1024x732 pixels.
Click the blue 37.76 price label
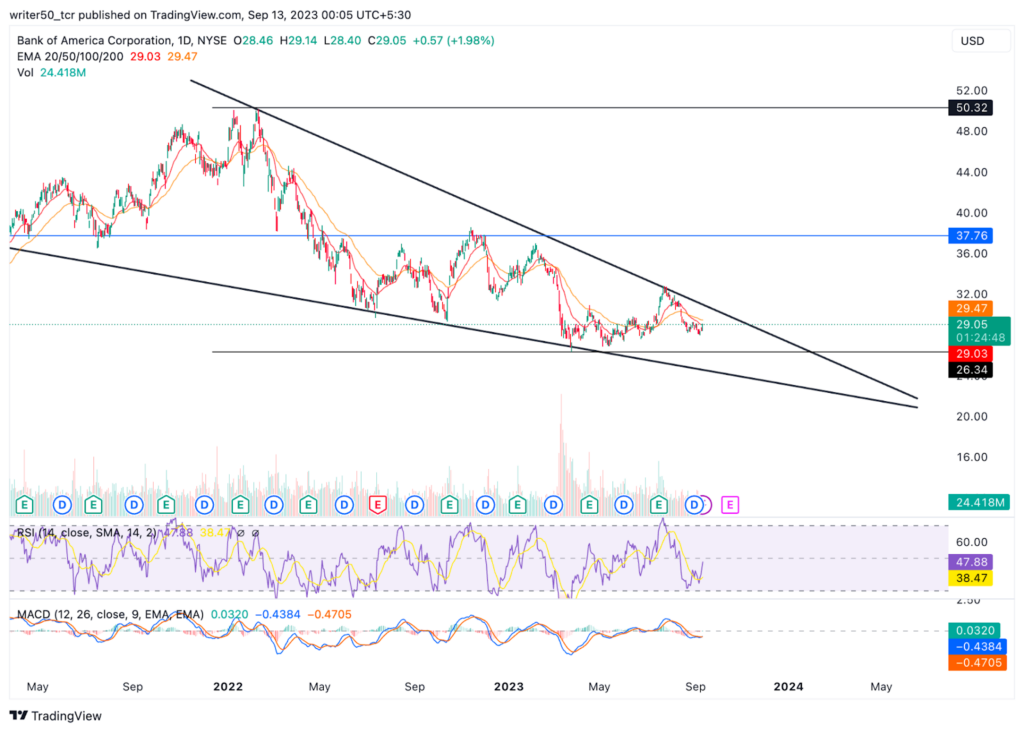pyautogui.click(x=970, y=236)
